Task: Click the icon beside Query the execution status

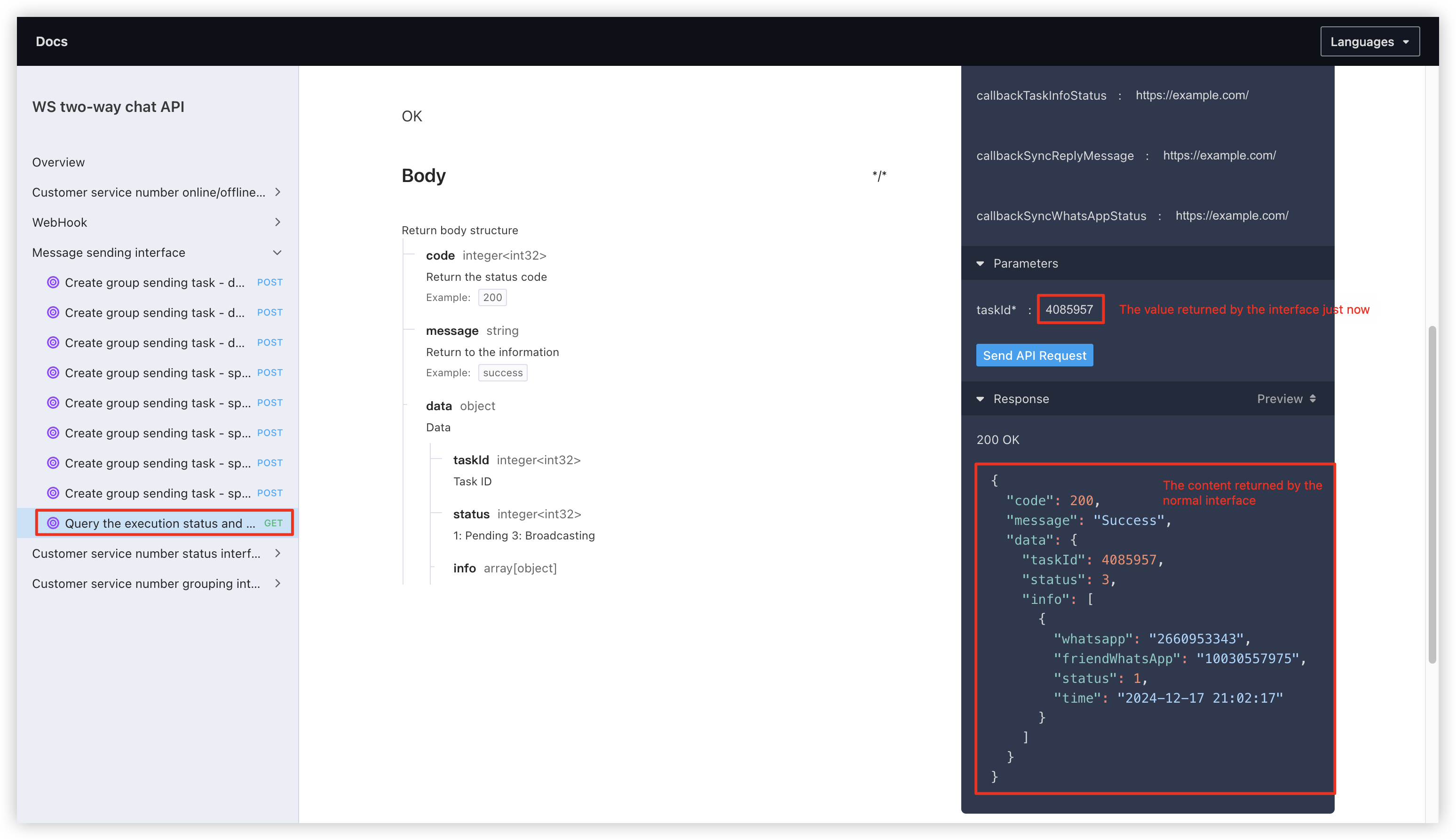Action: [x=53, y=523]
